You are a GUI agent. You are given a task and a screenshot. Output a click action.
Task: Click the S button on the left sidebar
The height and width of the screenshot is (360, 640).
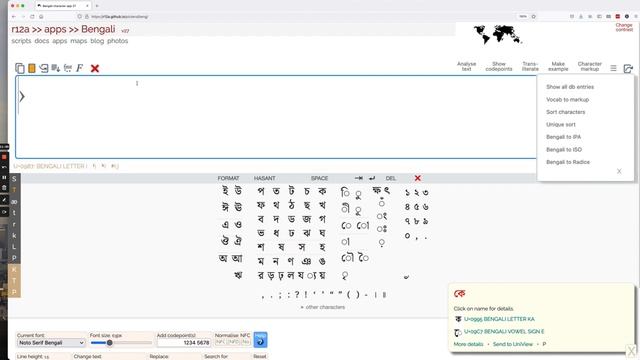[x=14, y=179]
